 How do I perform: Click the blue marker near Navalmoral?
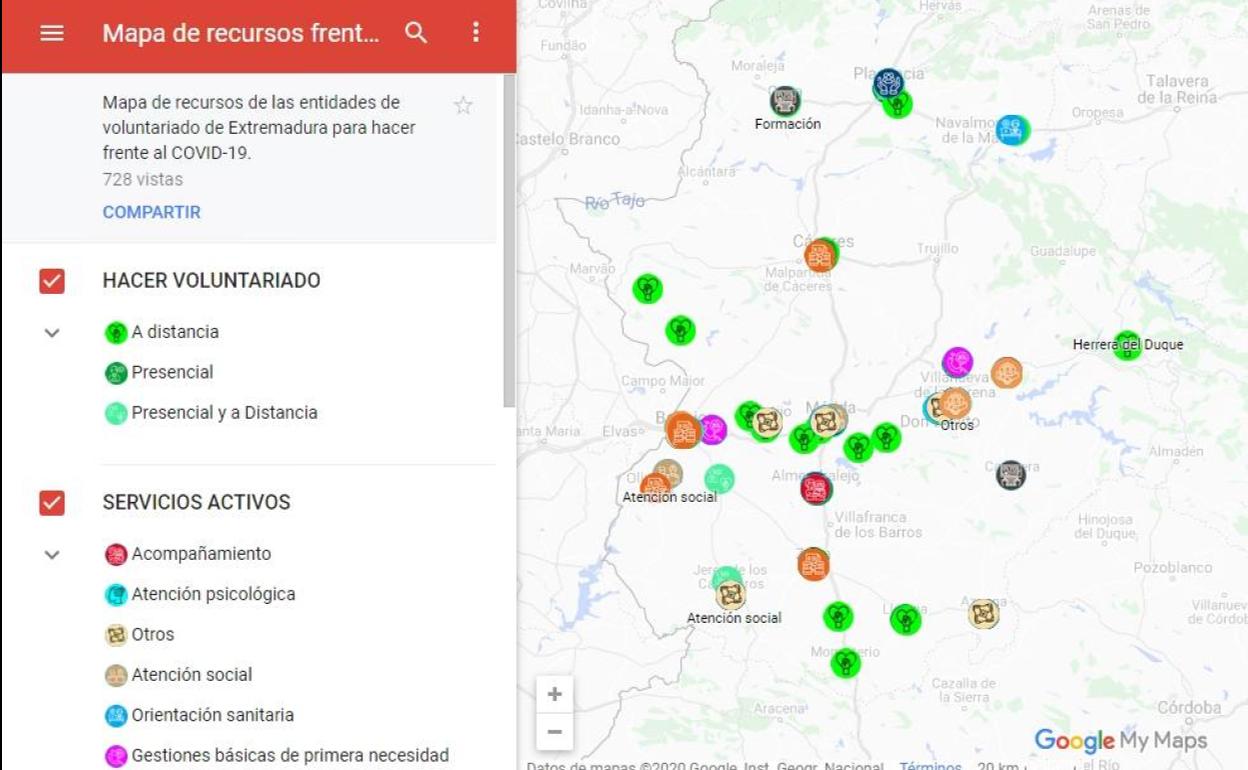click(x=1012, y=130)
